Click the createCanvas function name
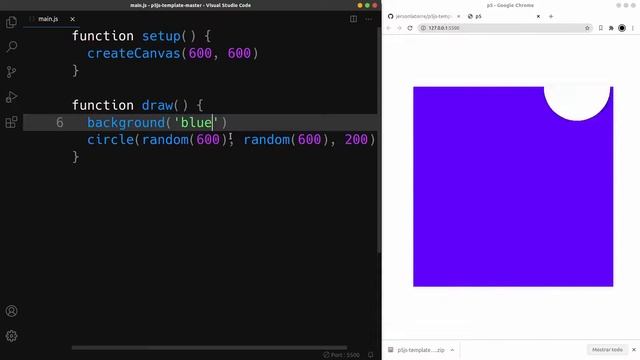 [x=134, y=53]
